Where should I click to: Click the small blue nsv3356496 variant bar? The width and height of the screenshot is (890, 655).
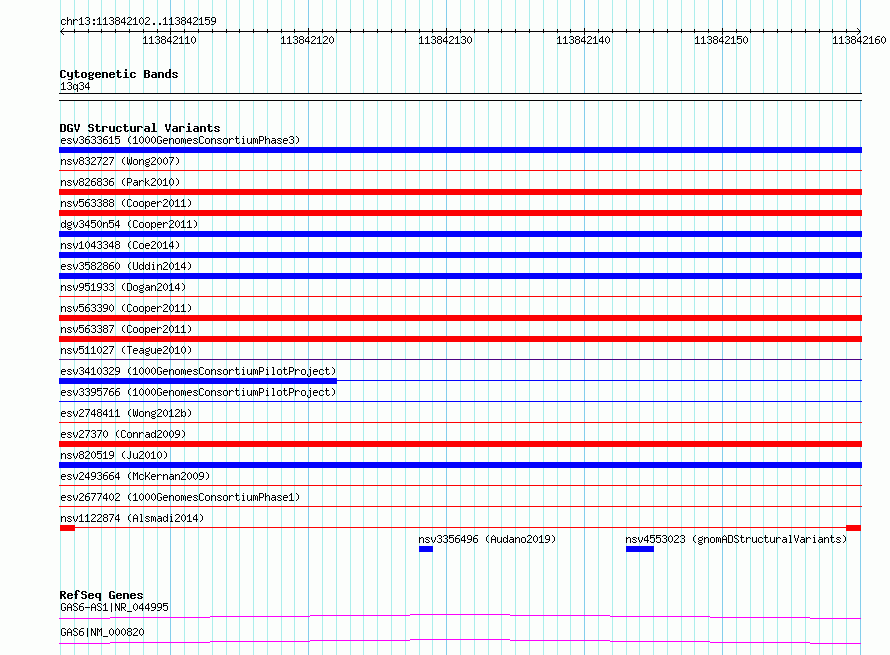click(x=426, y=549)
